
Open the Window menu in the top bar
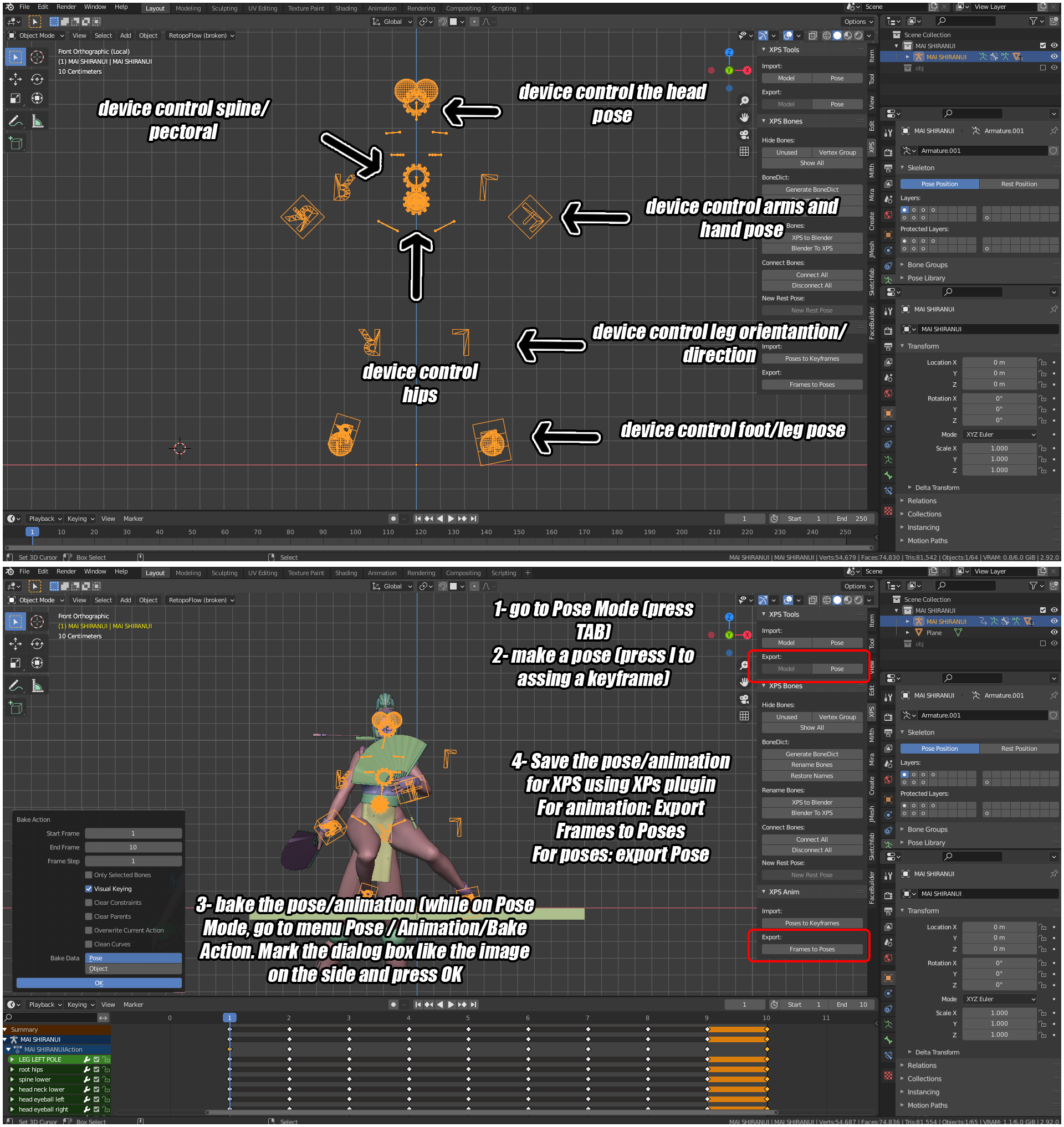[x=95, y=7]
